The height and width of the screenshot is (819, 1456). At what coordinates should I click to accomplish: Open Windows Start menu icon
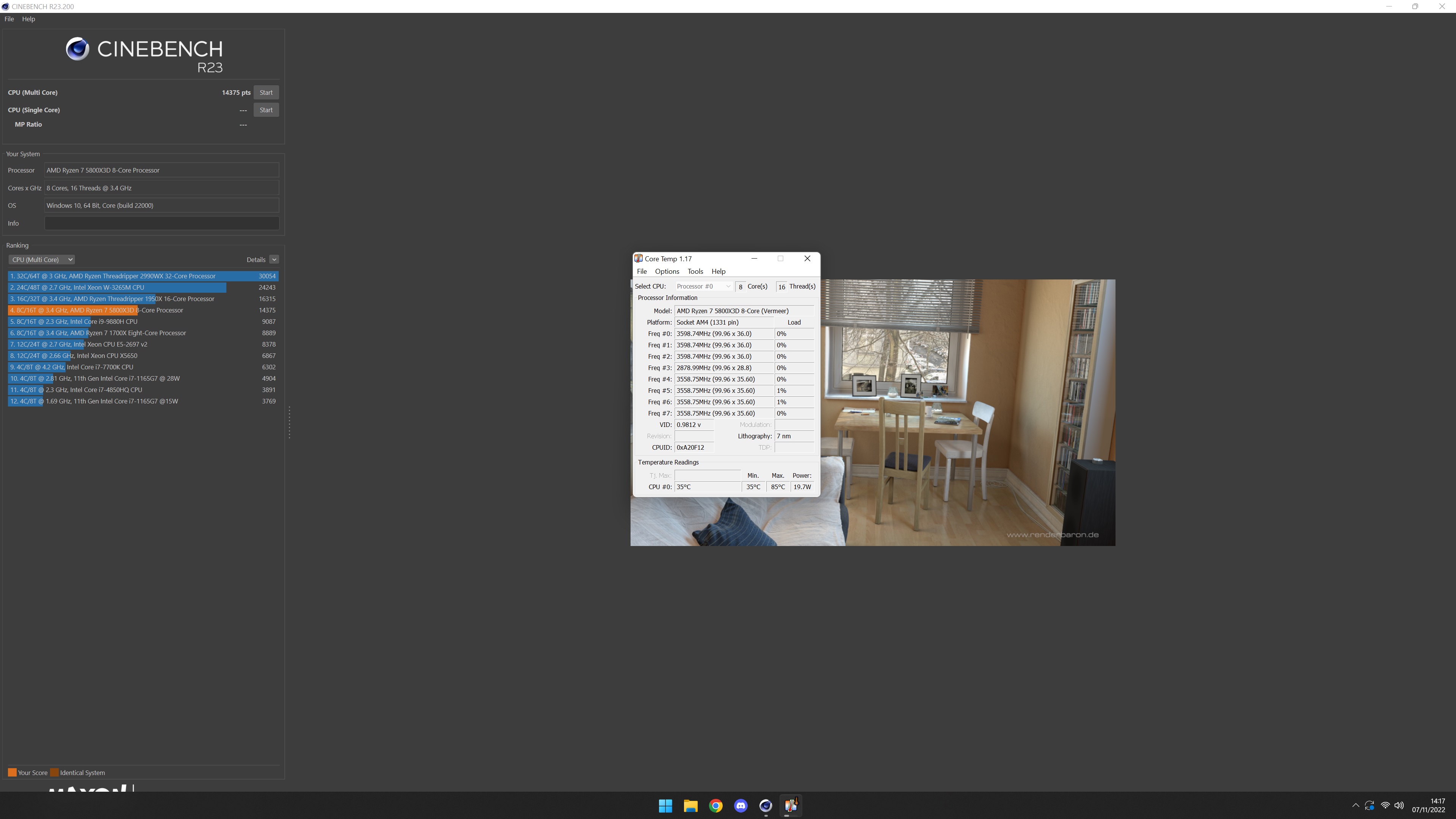tap(665, 805)
